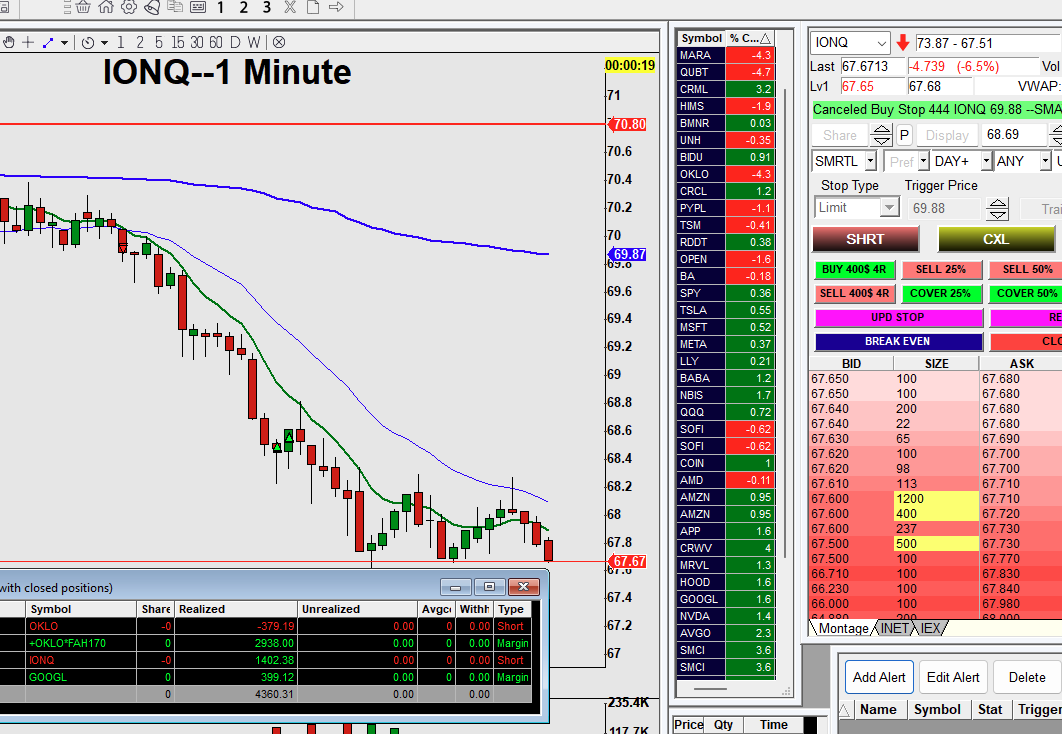Set chart to 15 minute timeframe
This screenshot has height=734, width=1062.
point(177,43)
